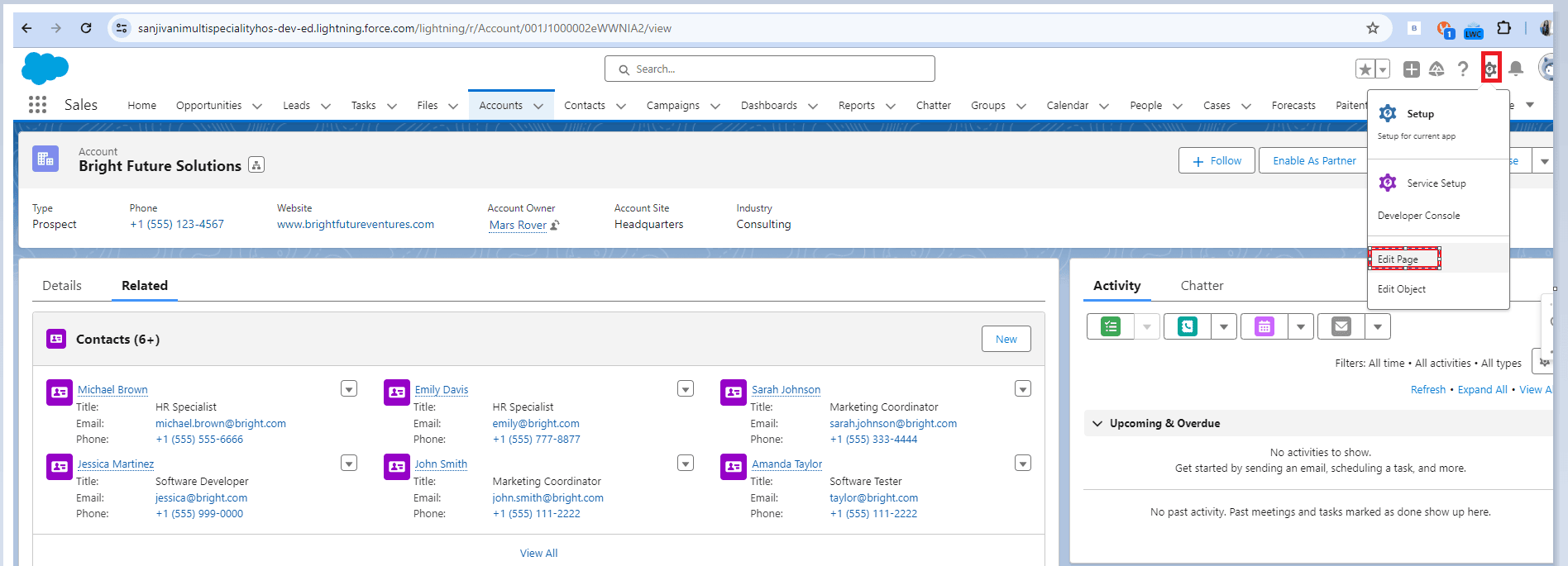Open the New Event dropdown arrow
The height and width of the screenshot is (566, 1568).
pos(1301,327)
